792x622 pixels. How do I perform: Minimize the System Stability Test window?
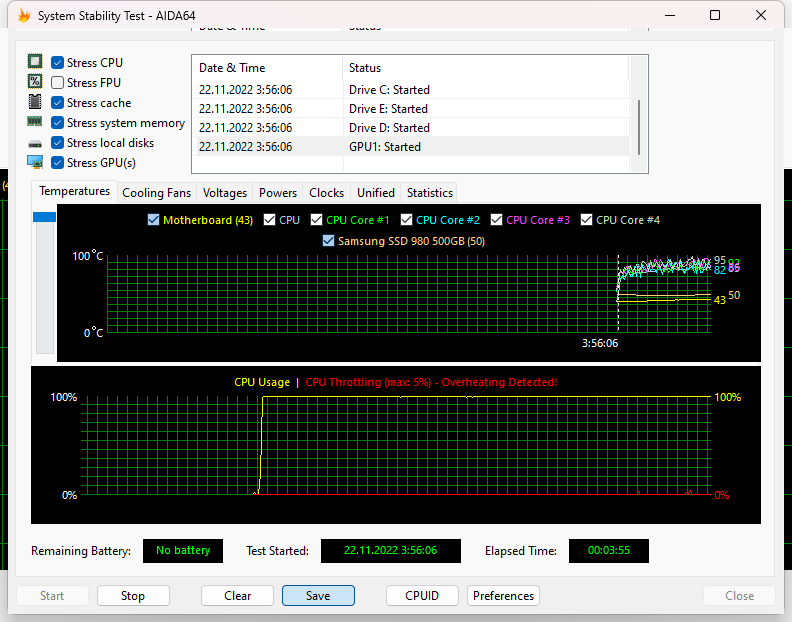point(670,15)
